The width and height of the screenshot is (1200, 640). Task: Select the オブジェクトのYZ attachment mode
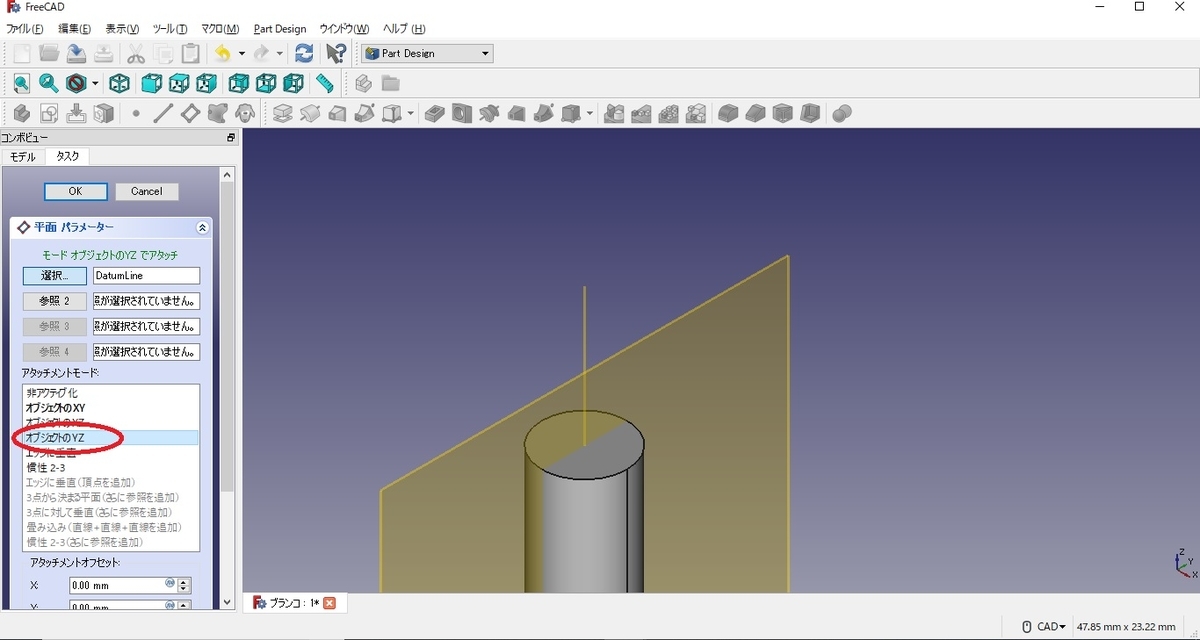click(110, 438)
